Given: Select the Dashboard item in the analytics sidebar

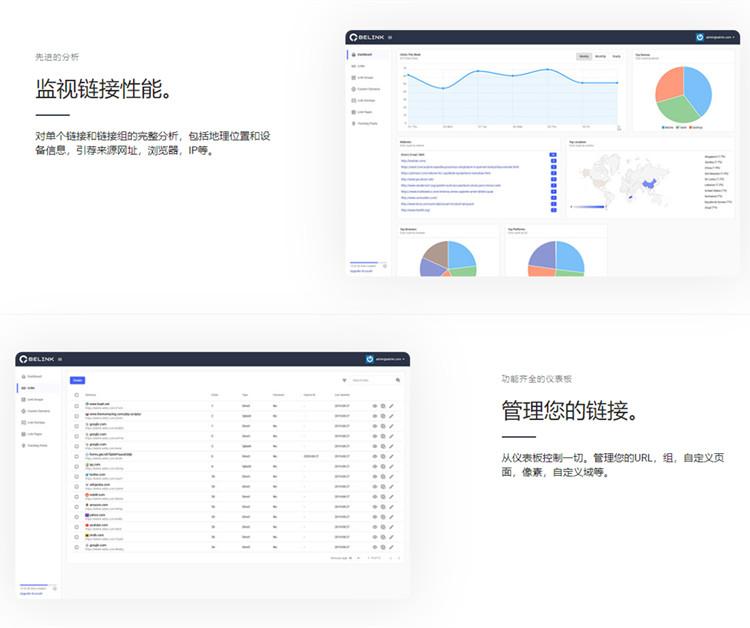Looking at the screenshot, I should pyautogui.click(x=364, y=54).
